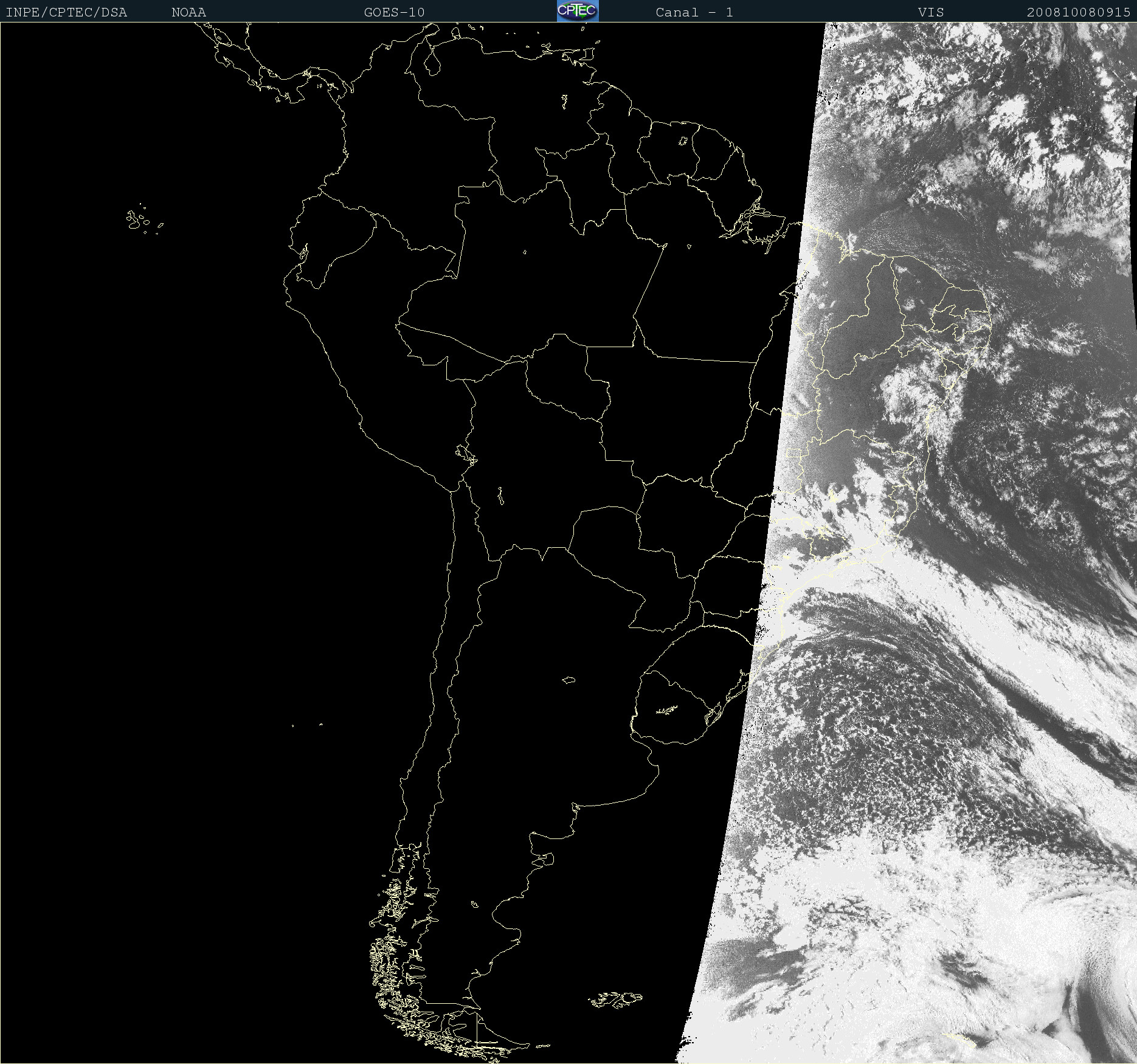This screenshot has width=1137, height=1064.
Task: Click the NOAA label in header
Action: (x=188, y=12)
